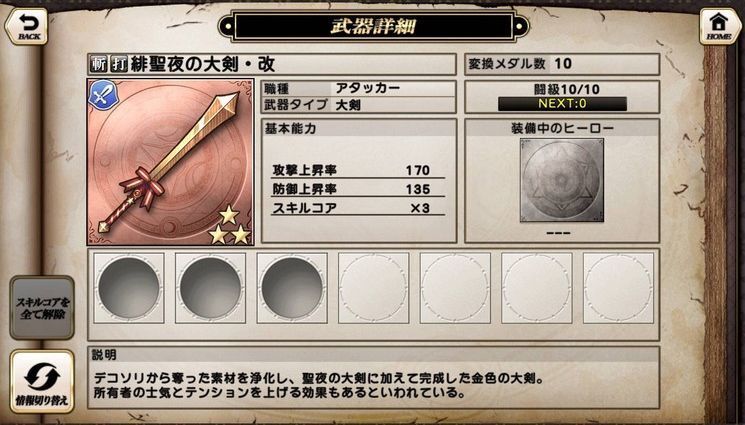Screen dimensions: 745x425
Task: Select the 打 strike attribute badge
Action: click(119, 64)
